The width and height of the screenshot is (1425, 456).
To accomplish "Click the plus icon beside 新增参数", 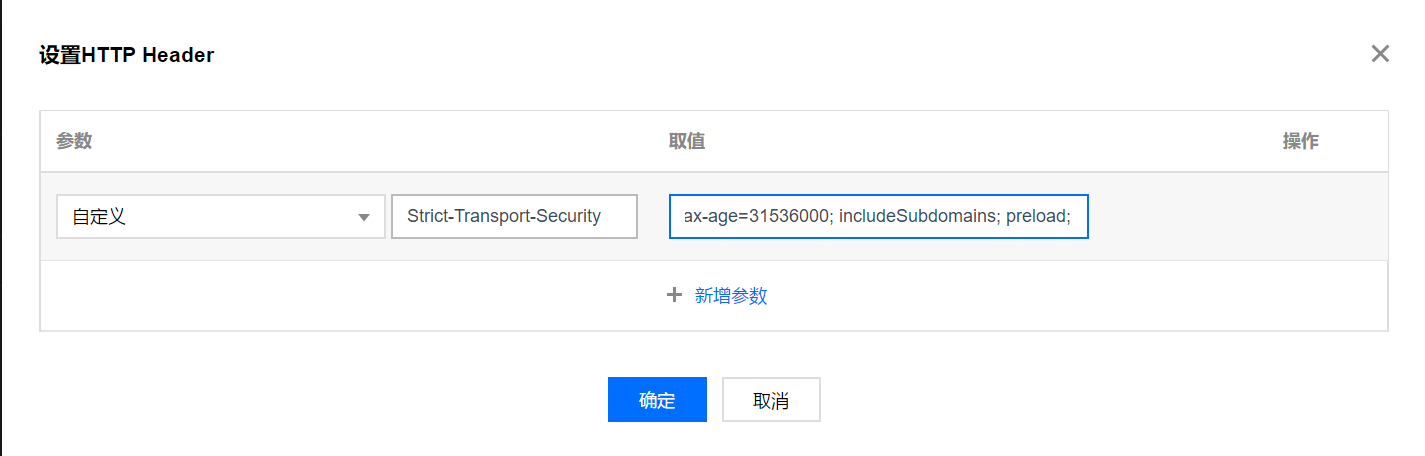I will coord(675,295).
